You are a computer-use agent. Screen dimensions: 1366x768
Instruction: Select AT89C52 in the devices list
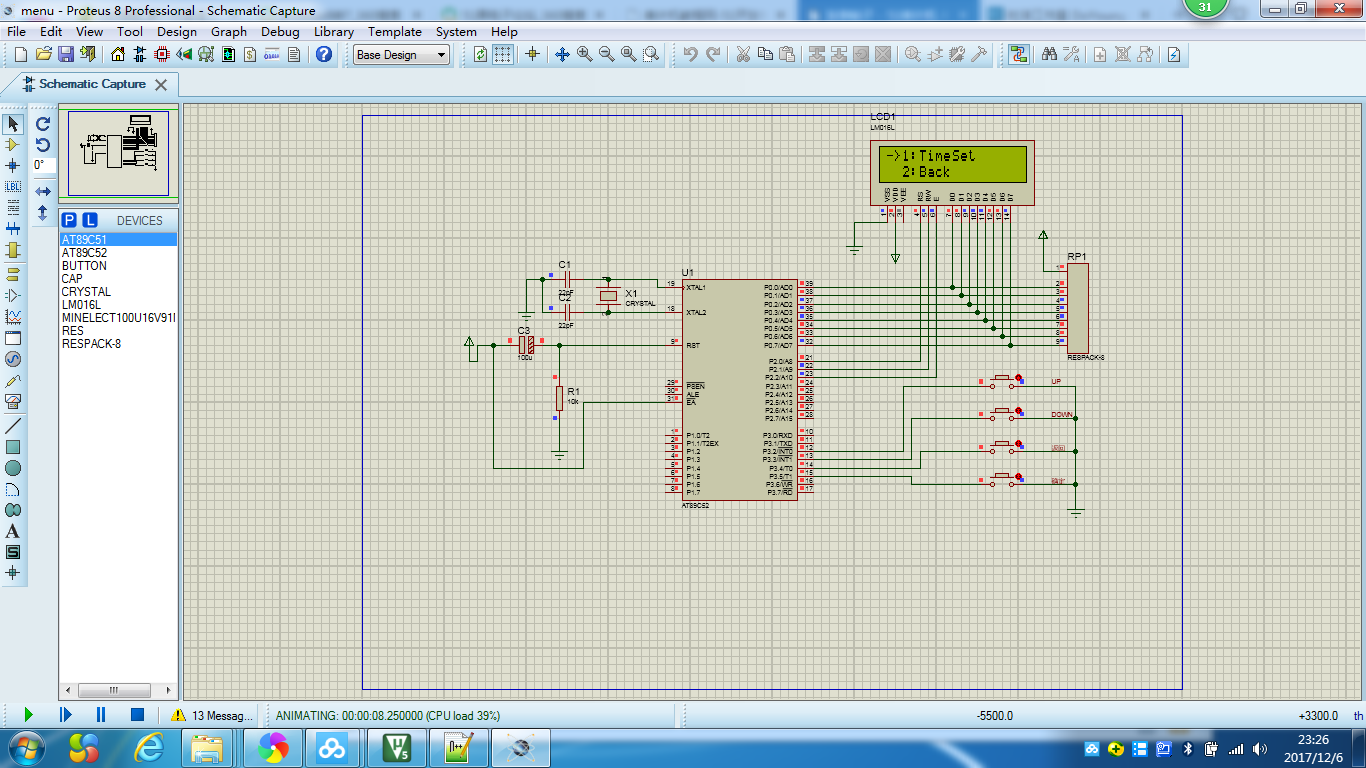[x=118, y=253]
